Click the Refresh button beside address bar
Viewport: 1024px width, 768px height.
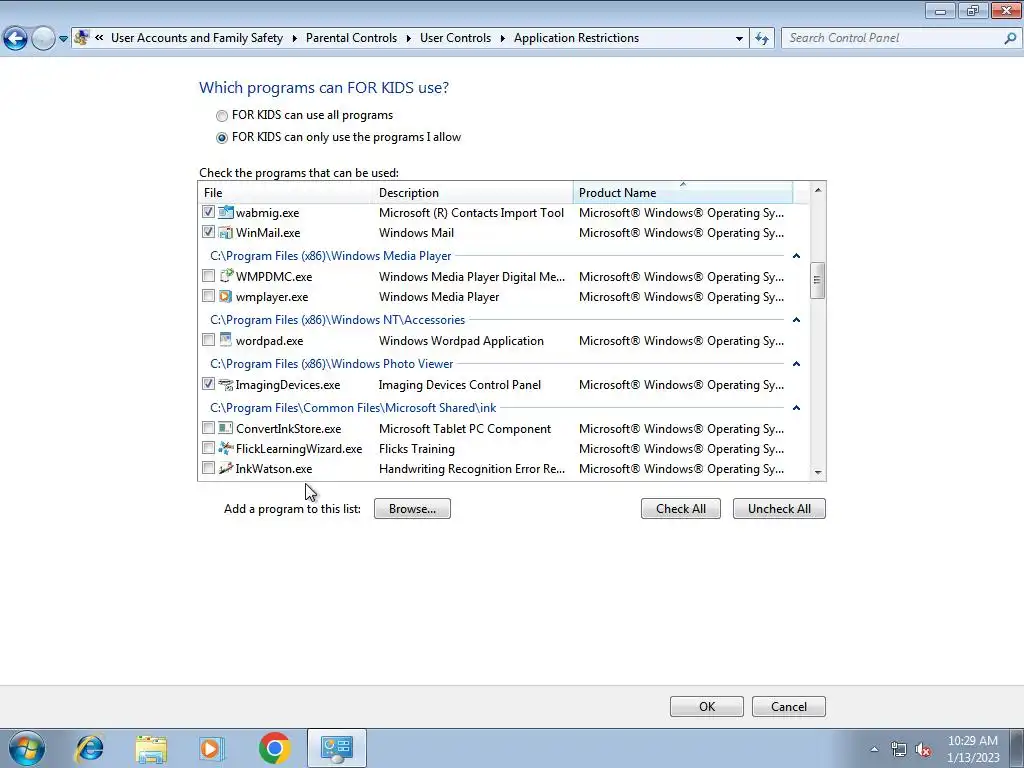click(762, 38)
